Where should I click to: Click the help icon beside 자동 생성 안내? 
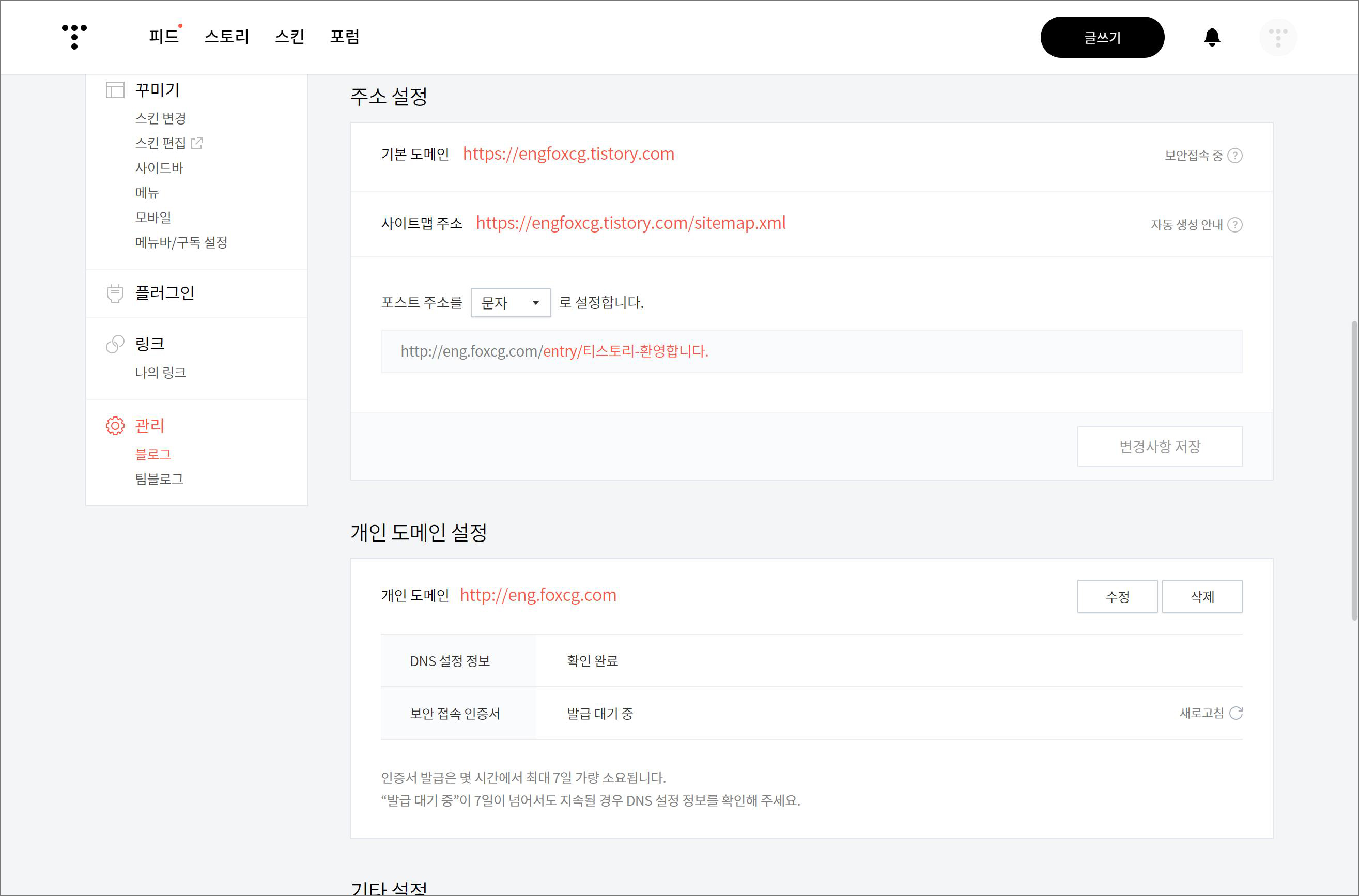coord(1235,225)
